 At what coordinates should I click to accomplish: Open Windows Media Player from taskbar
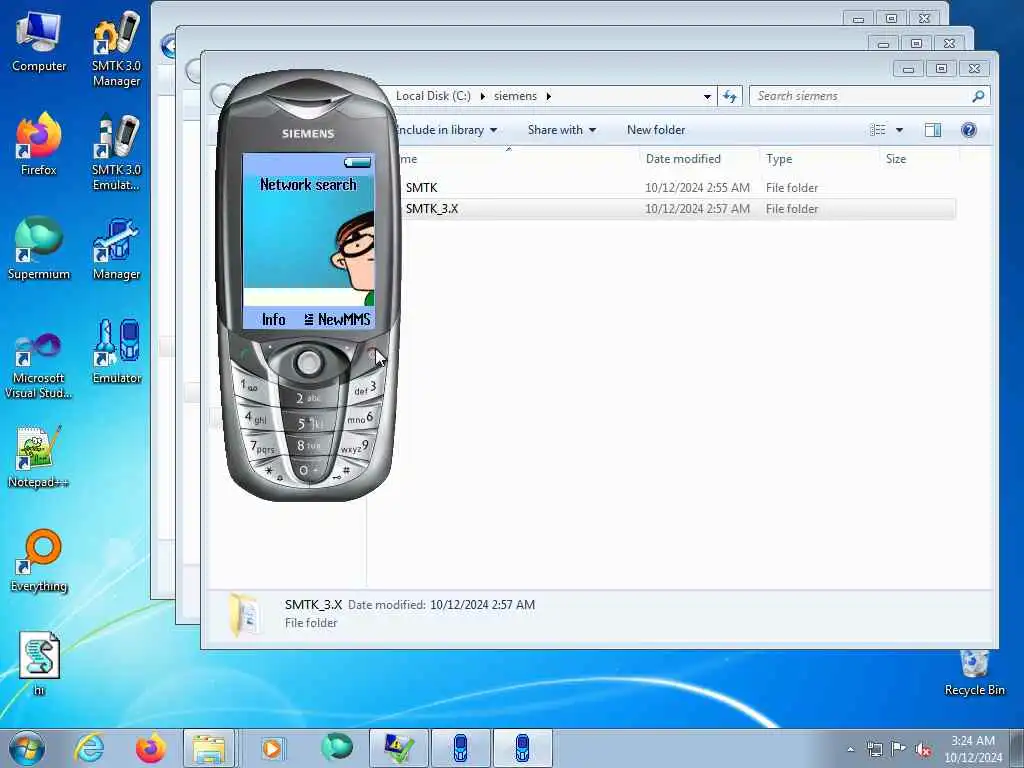272,748
